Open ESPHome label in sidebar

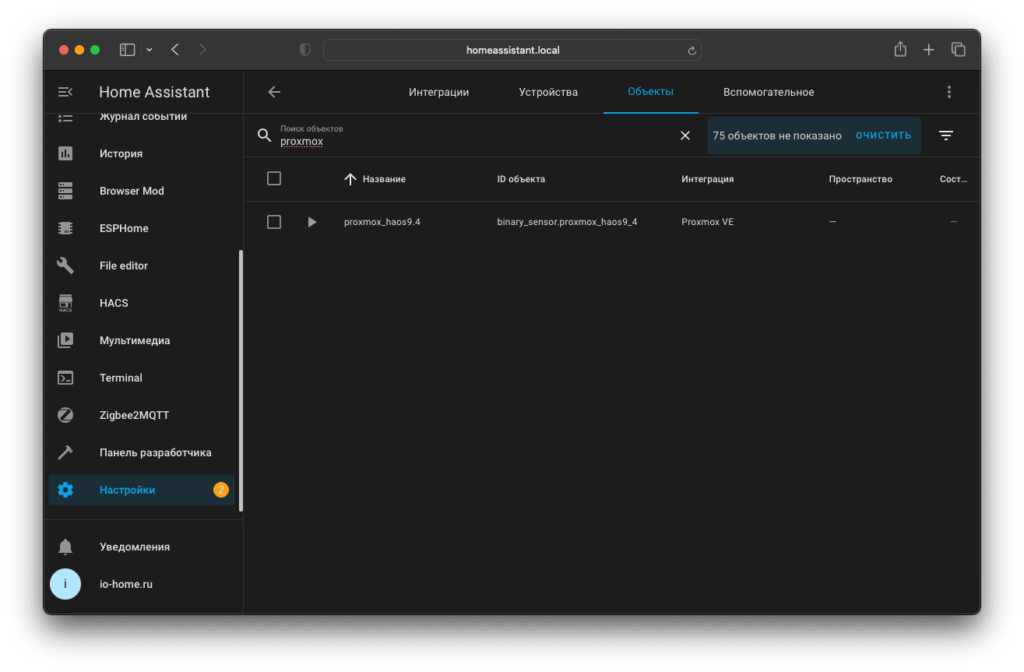tap(124, 228)
